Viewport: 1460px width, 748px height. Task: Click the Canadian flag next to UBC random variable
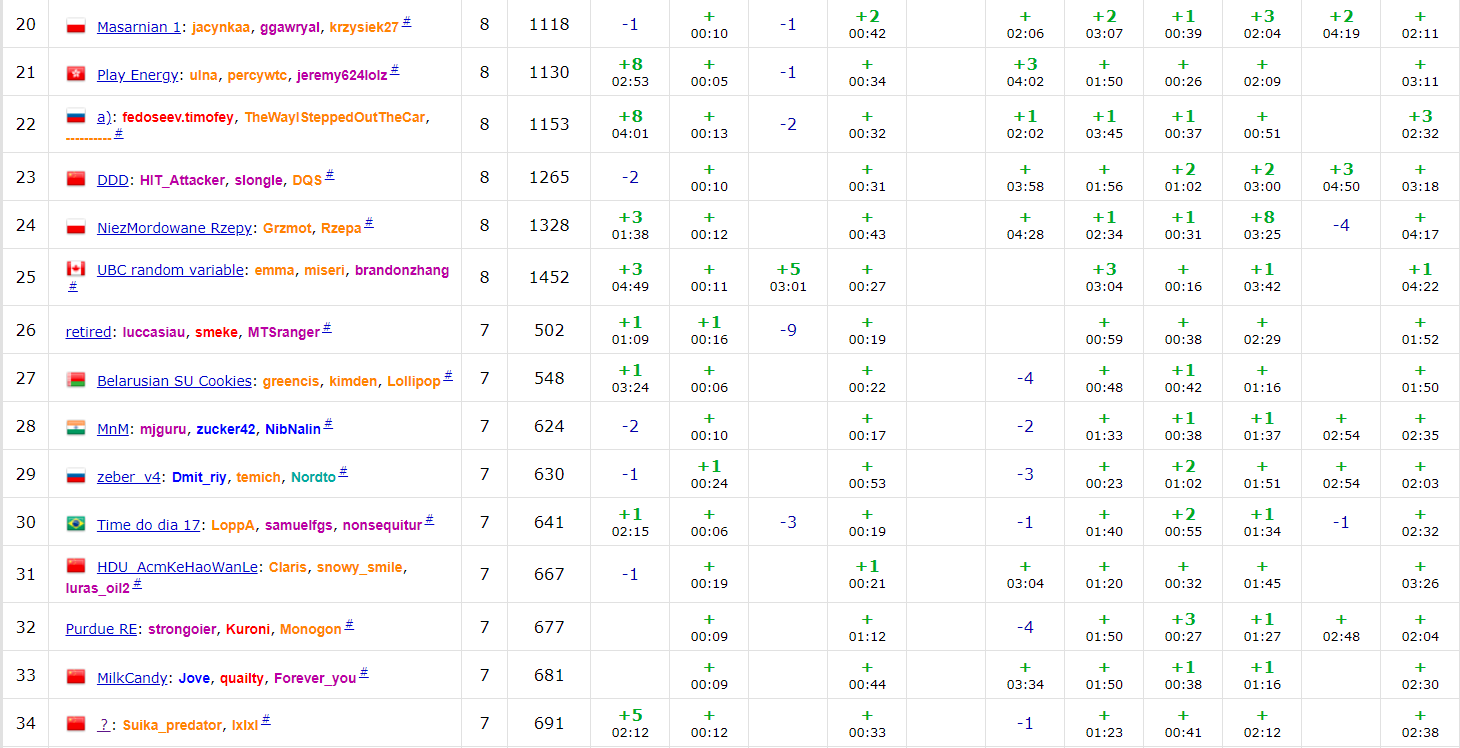pos(76,269)
